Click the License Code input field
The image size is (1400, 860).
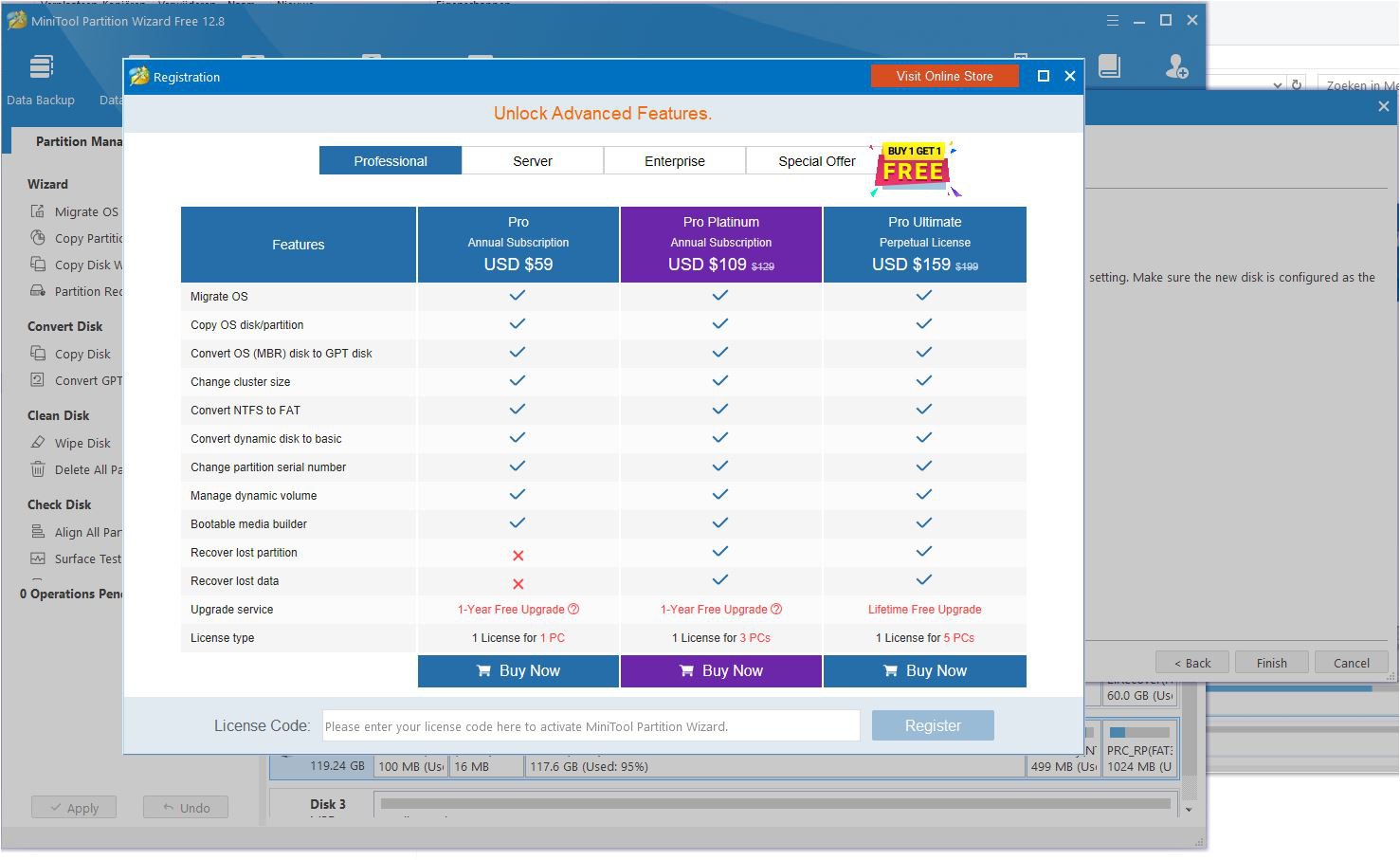coord(591,726)
